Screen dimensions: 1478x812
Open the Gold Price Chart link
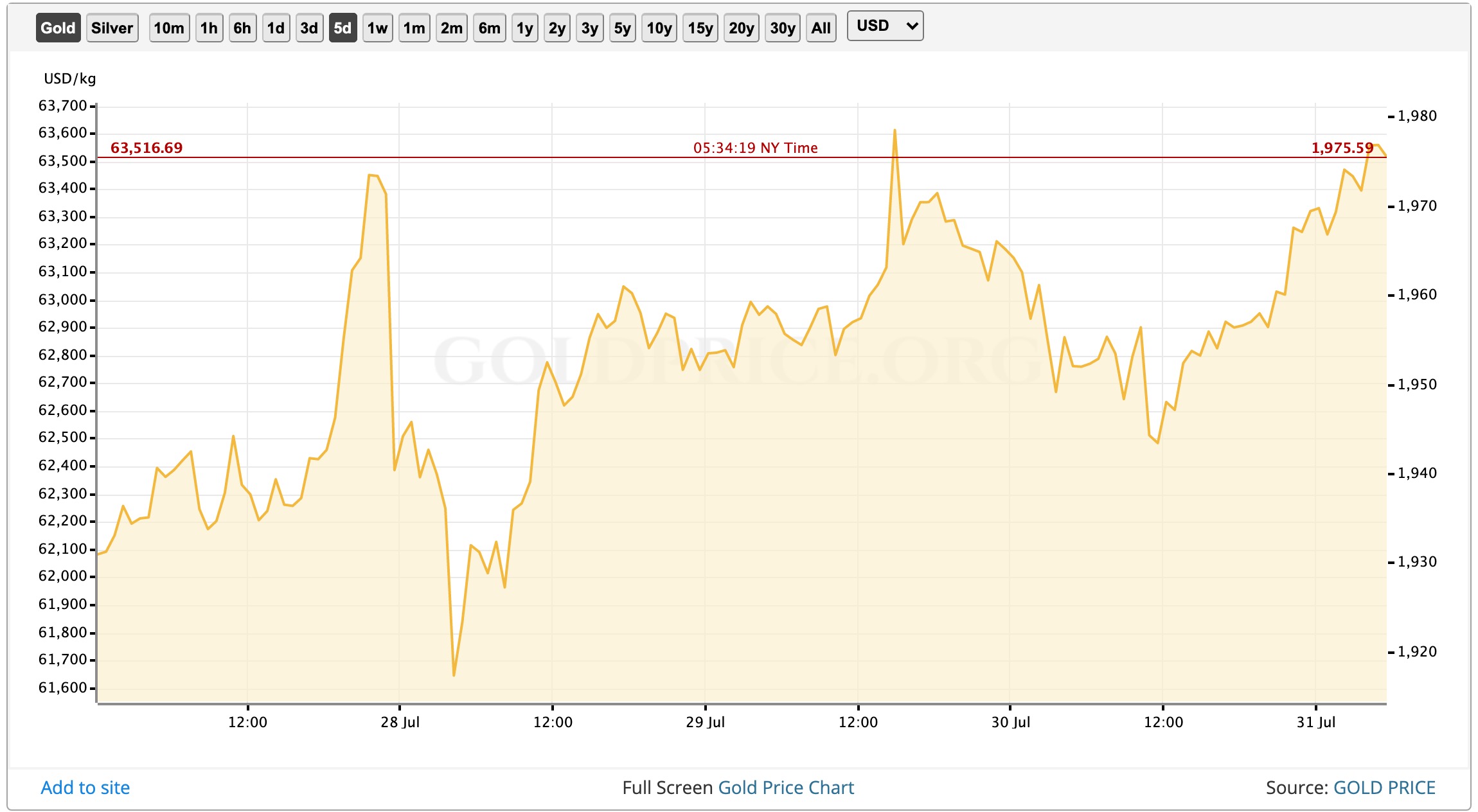785,788
